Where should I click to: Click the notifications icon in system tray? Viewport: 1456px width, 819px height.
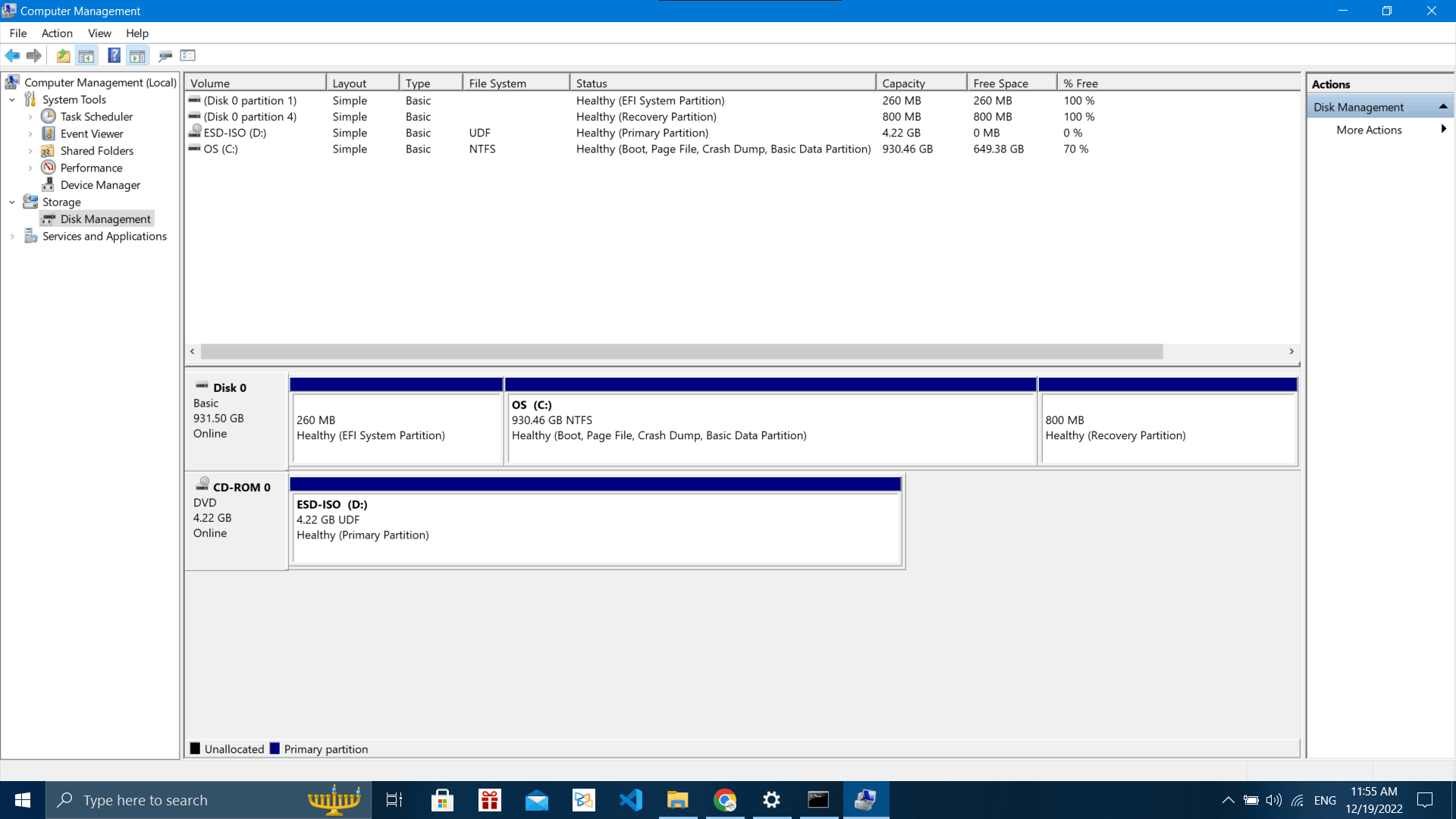point(1424,799)
